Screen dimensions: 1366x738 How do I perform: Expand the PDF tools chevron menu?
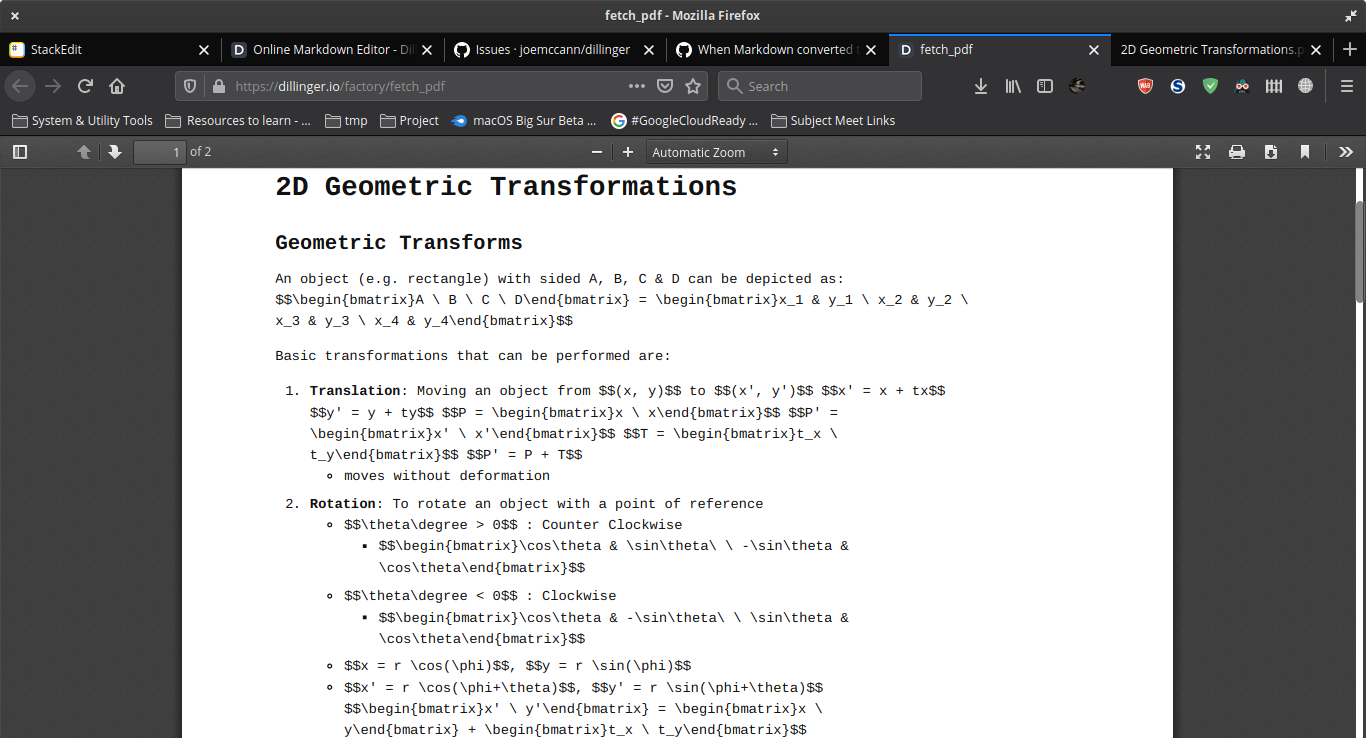tap(1345, 151)
